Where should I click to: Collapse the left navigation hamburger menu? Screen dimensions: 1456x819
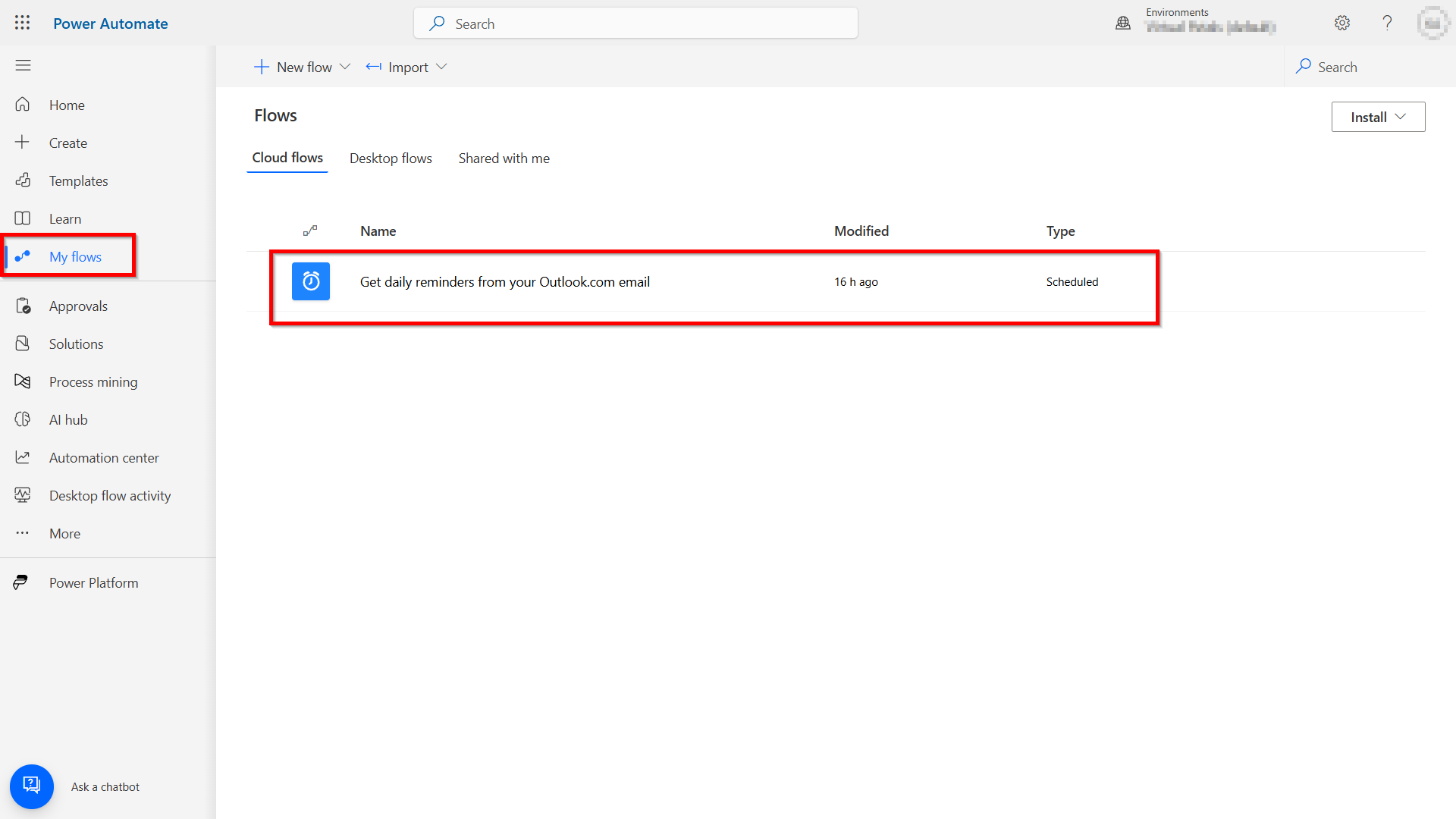(x=23, y=65)
